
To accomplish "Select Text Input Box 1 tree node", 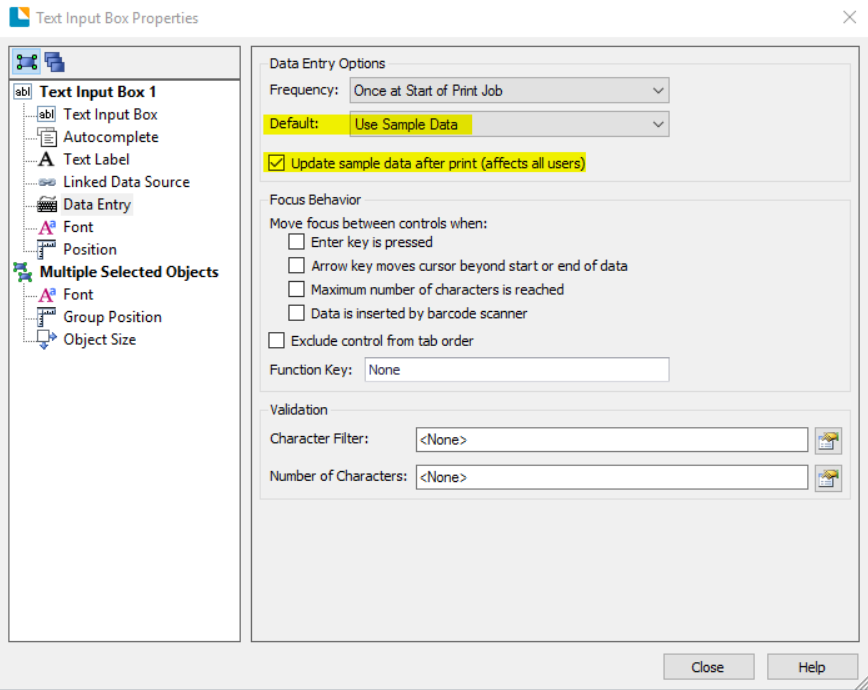I will pyautogui.click(x=98, y=91).
